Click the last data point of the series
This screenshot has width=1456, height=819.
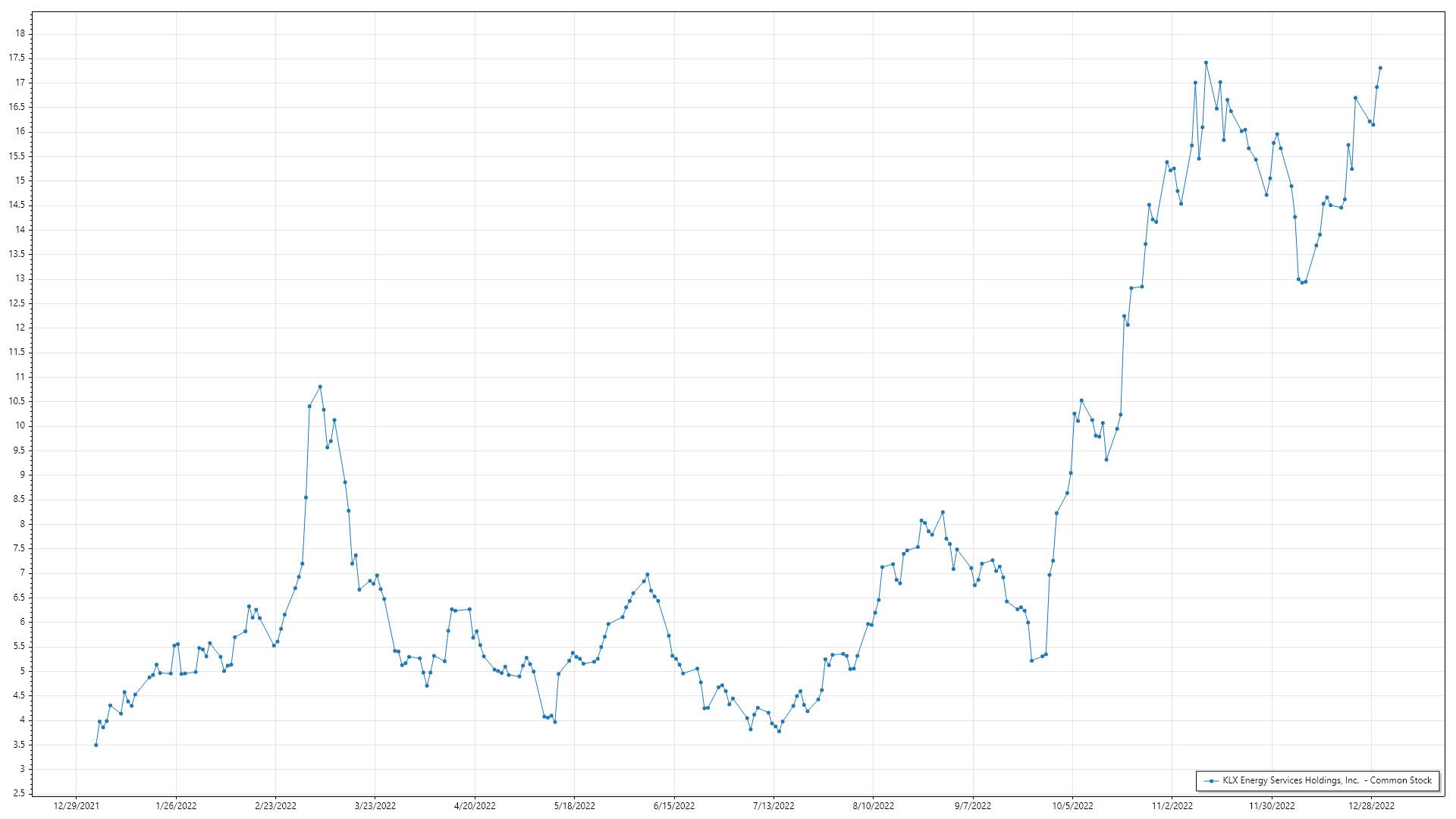point(1380,68)
